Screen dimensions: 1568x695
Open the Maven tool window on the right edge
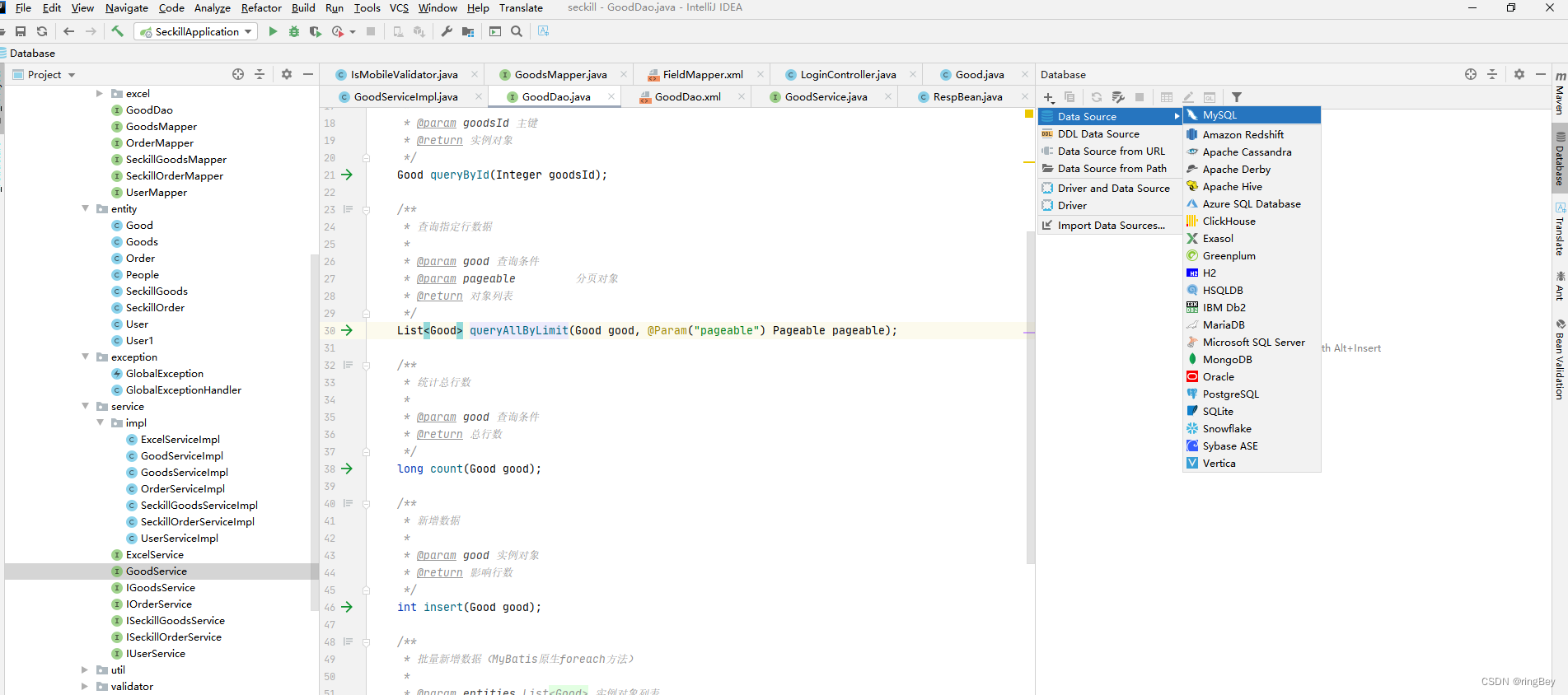point(1560,93)
